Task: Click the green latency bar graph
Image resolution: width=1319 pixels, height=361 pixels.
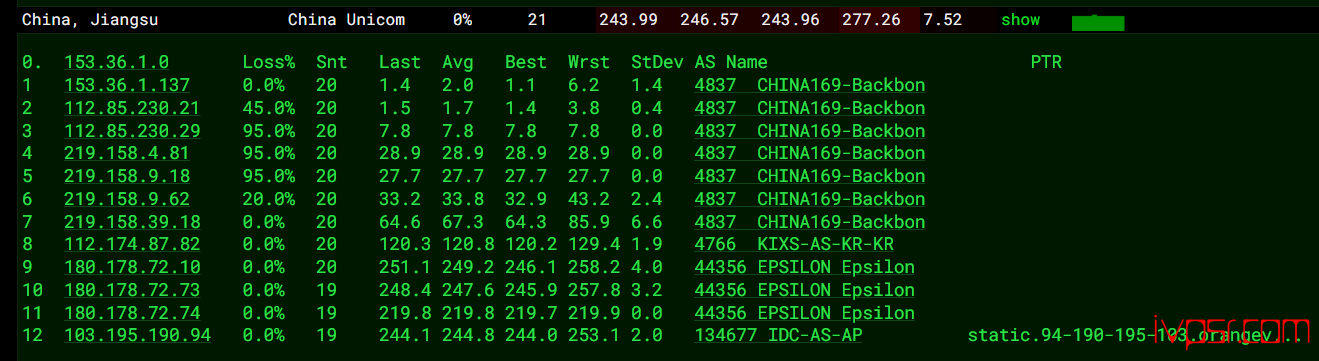Action: click(x=1098, y=23)
